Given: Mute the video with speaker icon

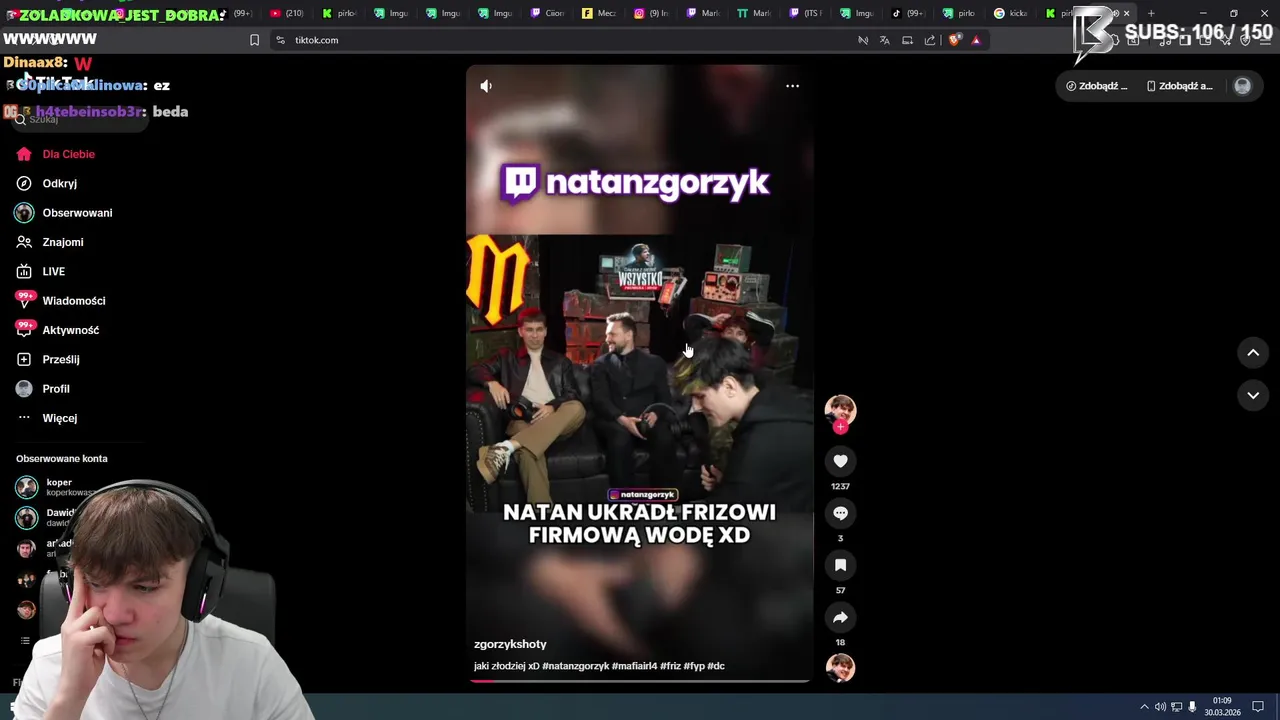Looking at the screenshot, I should point(486,86).
